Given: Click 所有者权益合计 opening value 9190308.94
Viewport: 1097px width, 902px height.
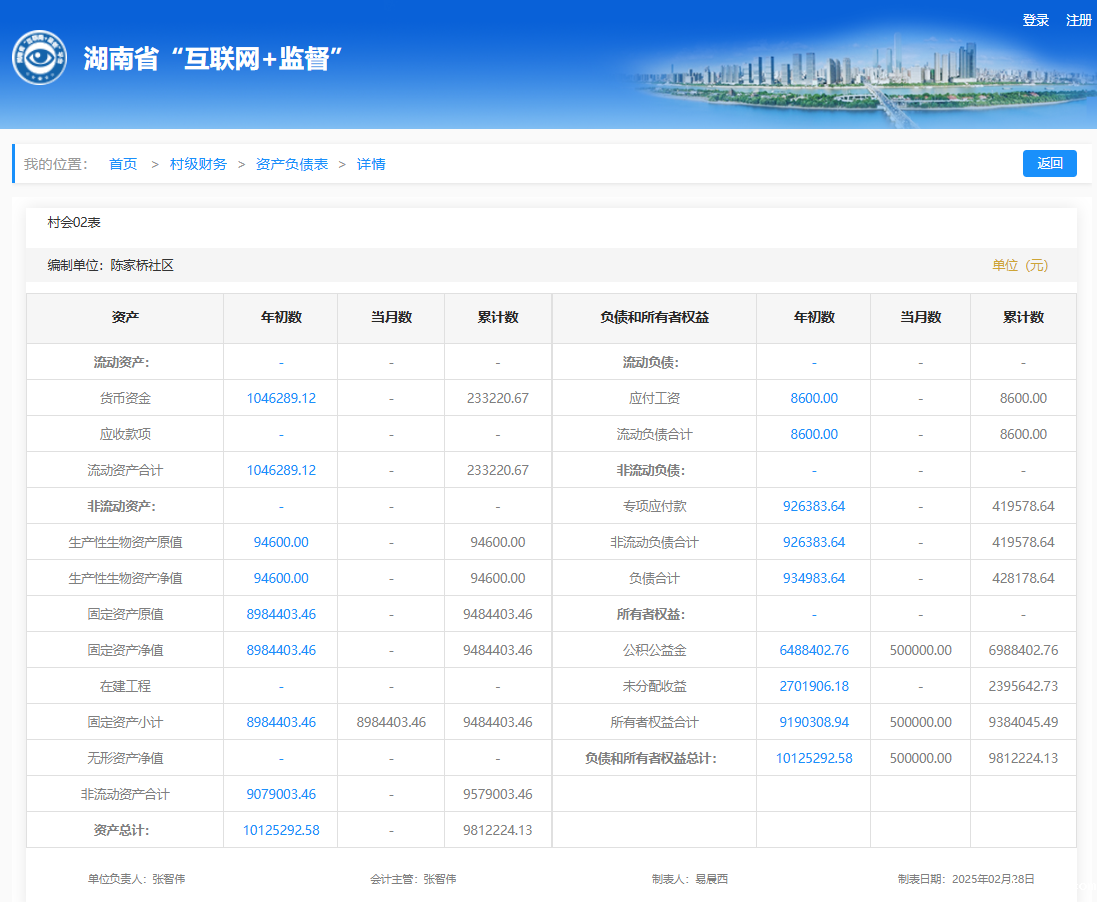Looking at the screenshot, I should (x=814, y=722).
